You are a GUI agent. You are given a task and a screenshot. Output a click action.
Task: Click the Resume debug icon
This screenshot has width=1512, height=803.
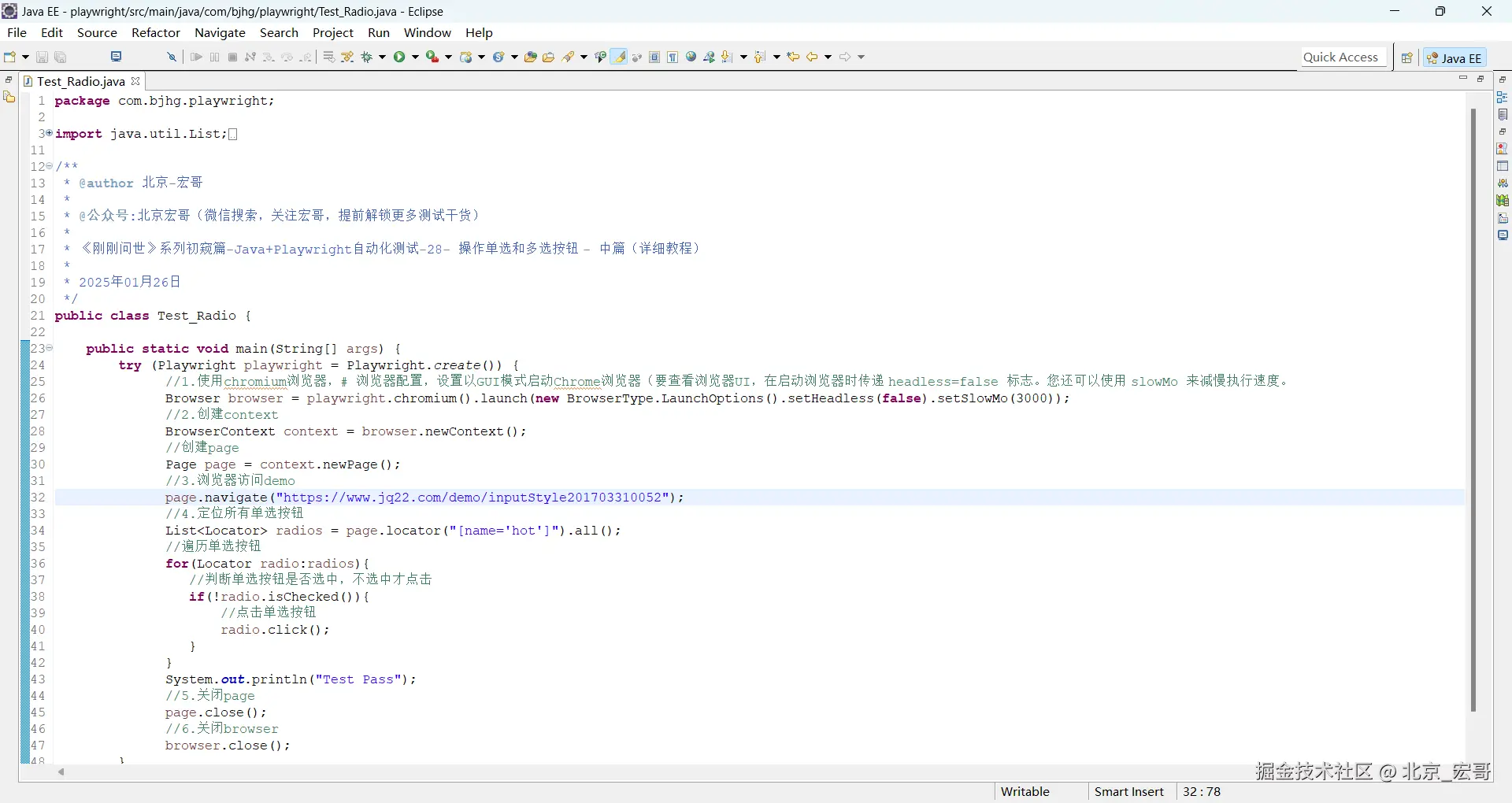(x=196, y=57)
